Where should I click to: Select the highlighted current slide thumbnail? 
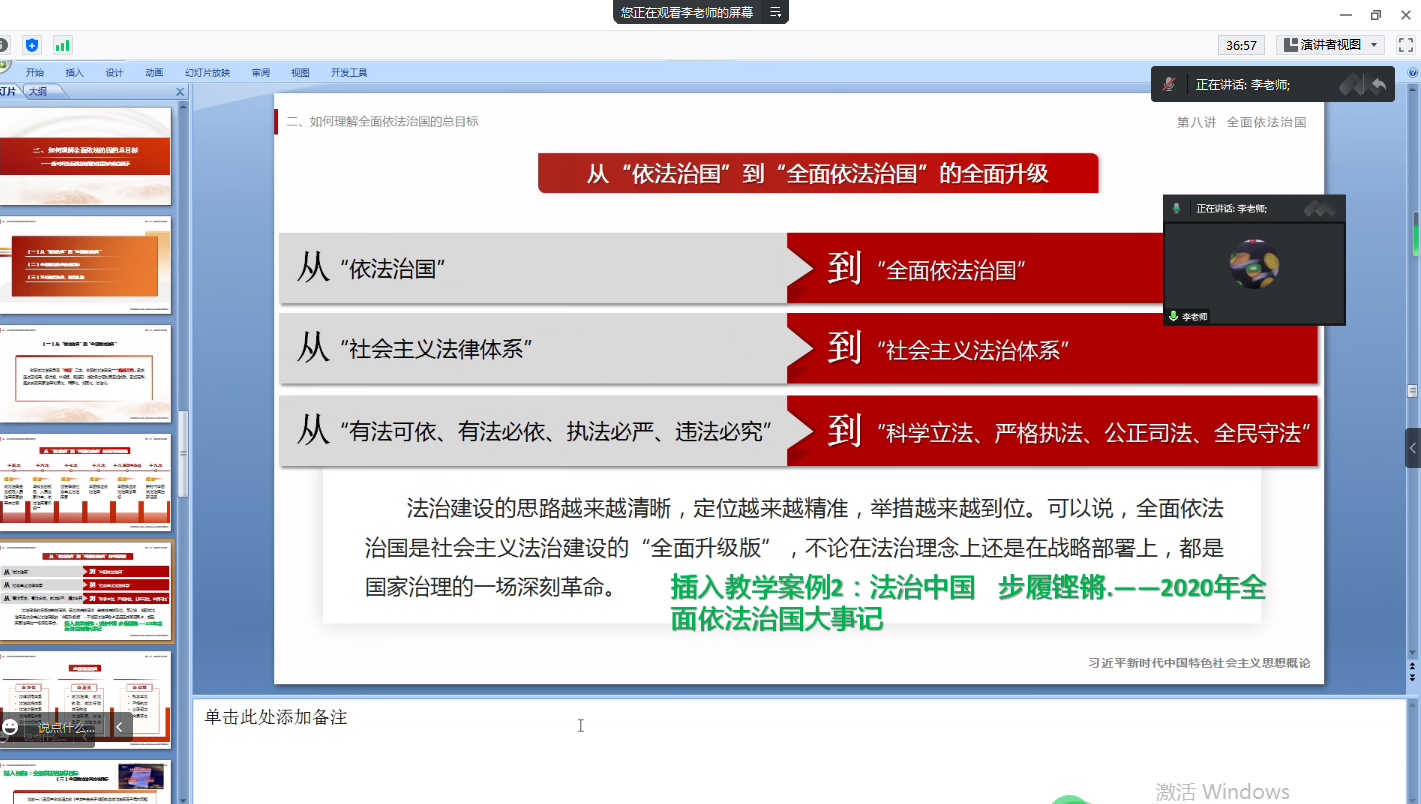[85, 591]
